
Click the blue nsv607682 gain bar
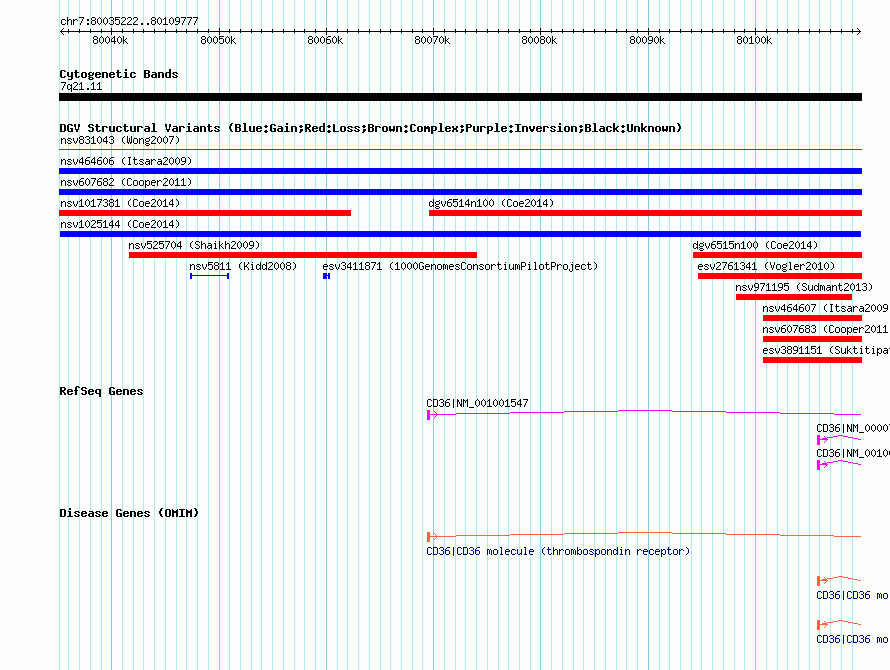click(x=460, y=192)
